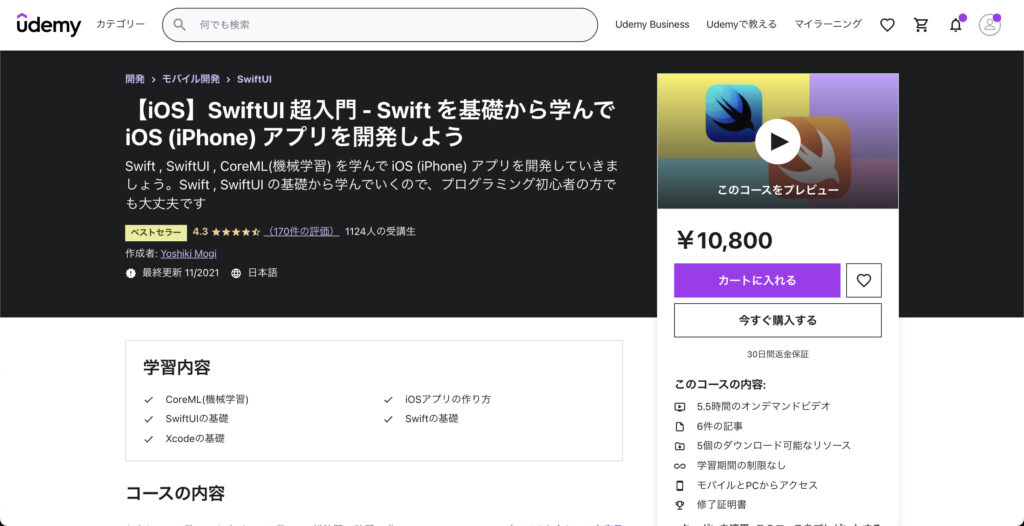This screenshot has height=526, width=1024.
Task: Navigate to モバイル開発 breadcrumb
Action: coord(191,79)
